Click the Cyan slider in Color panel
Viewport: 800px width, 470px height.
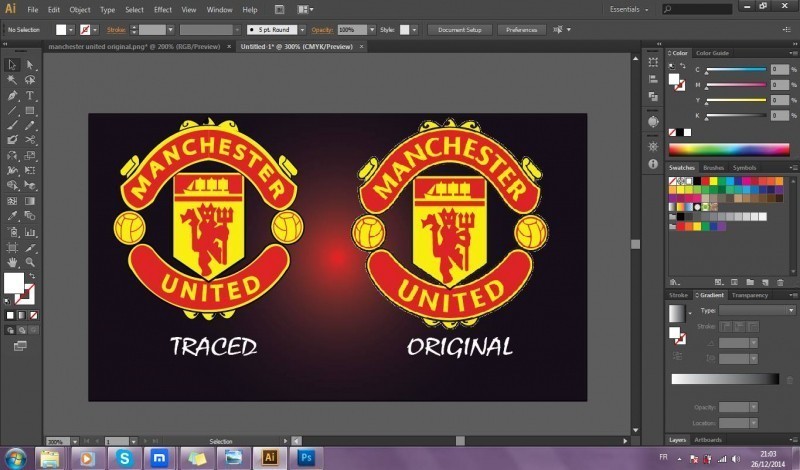click(x=736, y=69)
